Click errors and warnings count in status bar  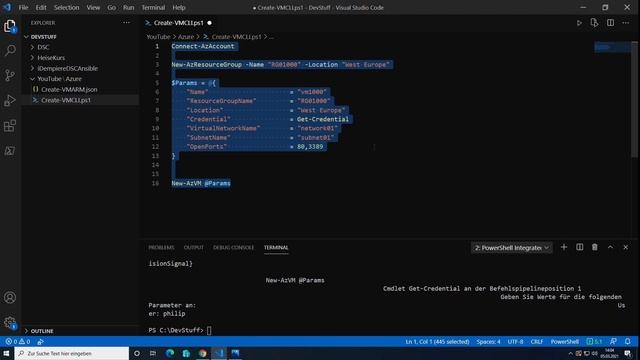[18, 342]
